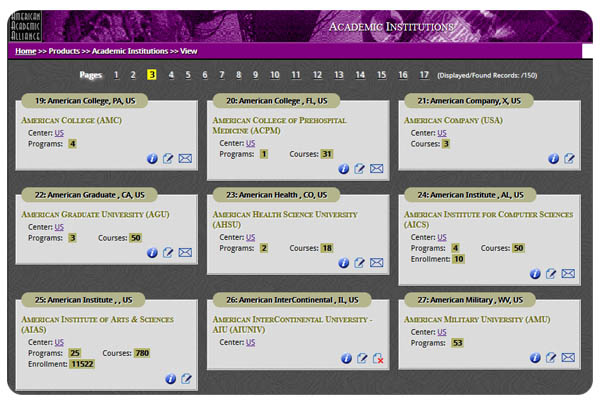The height and width of the screenshot is (402, 602).
Task: Edit the AIUNIV record
Action: tap(362, 358)
